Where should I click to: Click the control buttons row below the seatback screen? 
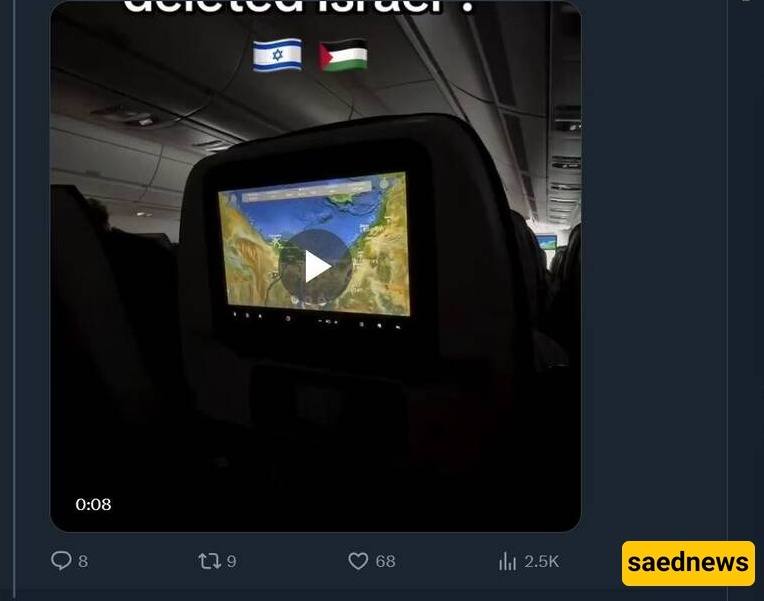coord(316,319)
